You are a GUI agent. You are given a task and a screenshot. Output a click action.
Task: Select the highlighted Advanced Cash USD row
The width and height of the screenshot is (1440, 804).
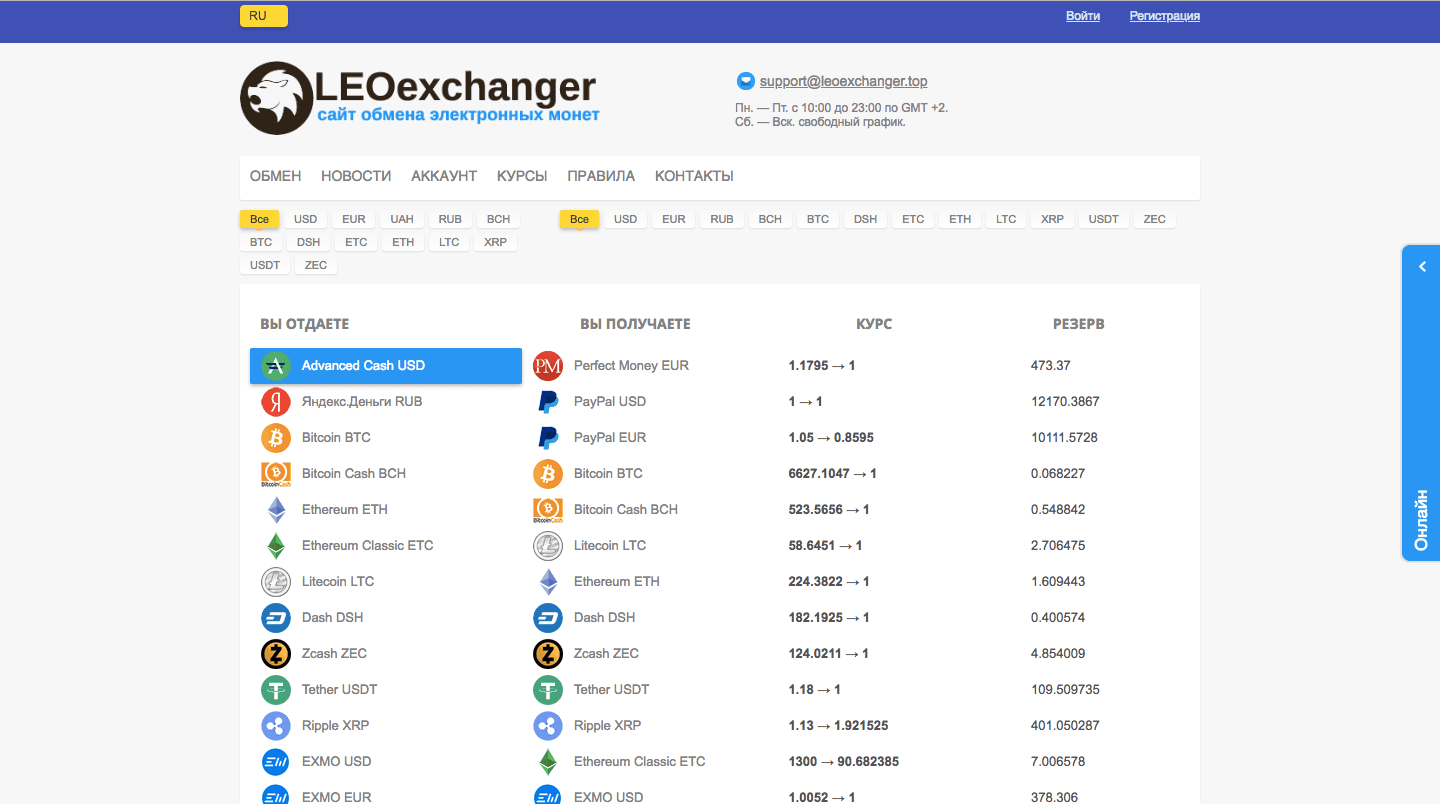click(385, 366)
